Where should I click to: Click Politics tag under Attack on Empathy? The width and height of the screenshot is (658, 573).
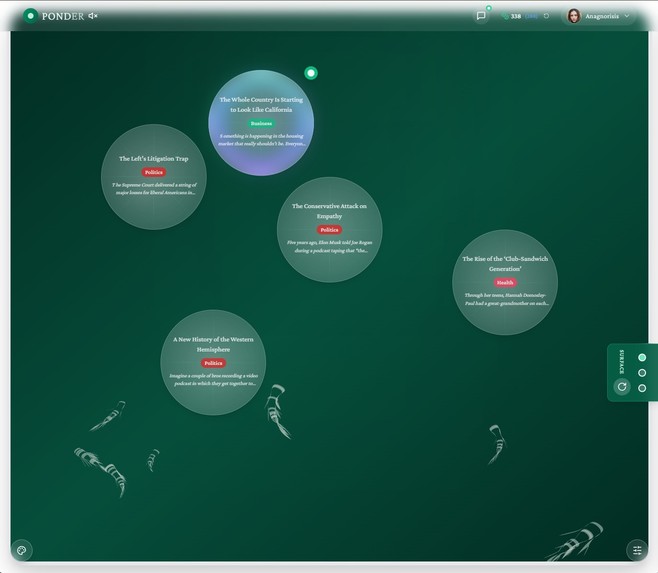pos(329,230)
